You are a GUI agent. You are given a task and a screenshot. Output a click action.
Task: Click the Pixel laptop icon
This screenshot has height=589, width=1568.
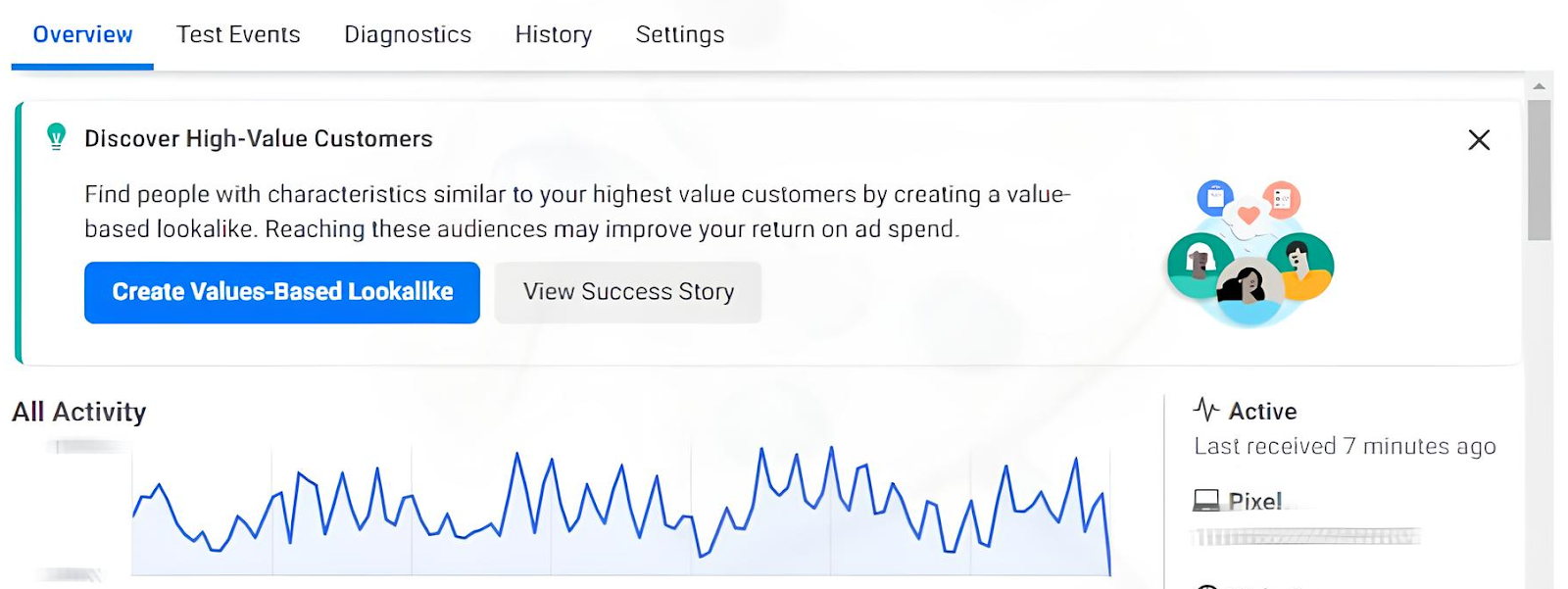[x=1205, y=501]
